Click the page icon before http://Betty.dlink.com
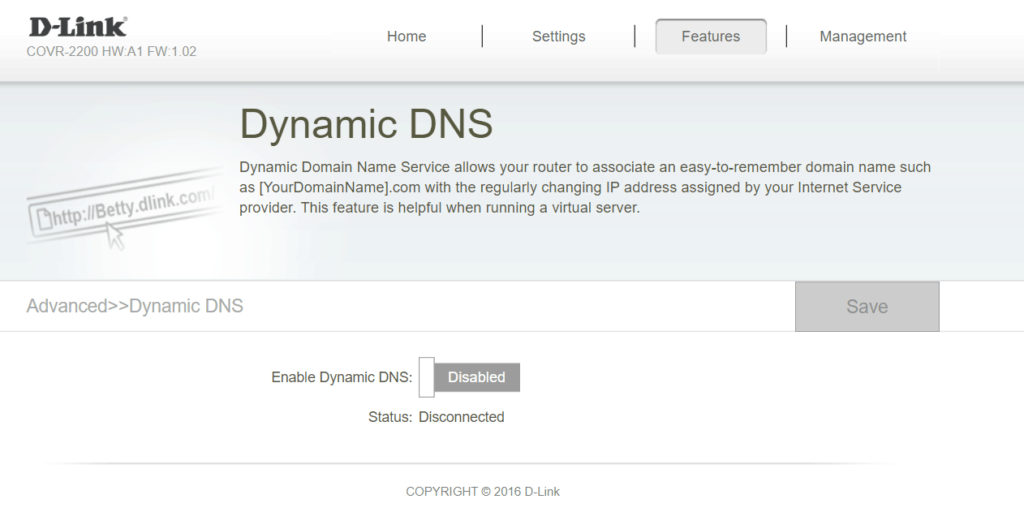 [x=47, y=218]
